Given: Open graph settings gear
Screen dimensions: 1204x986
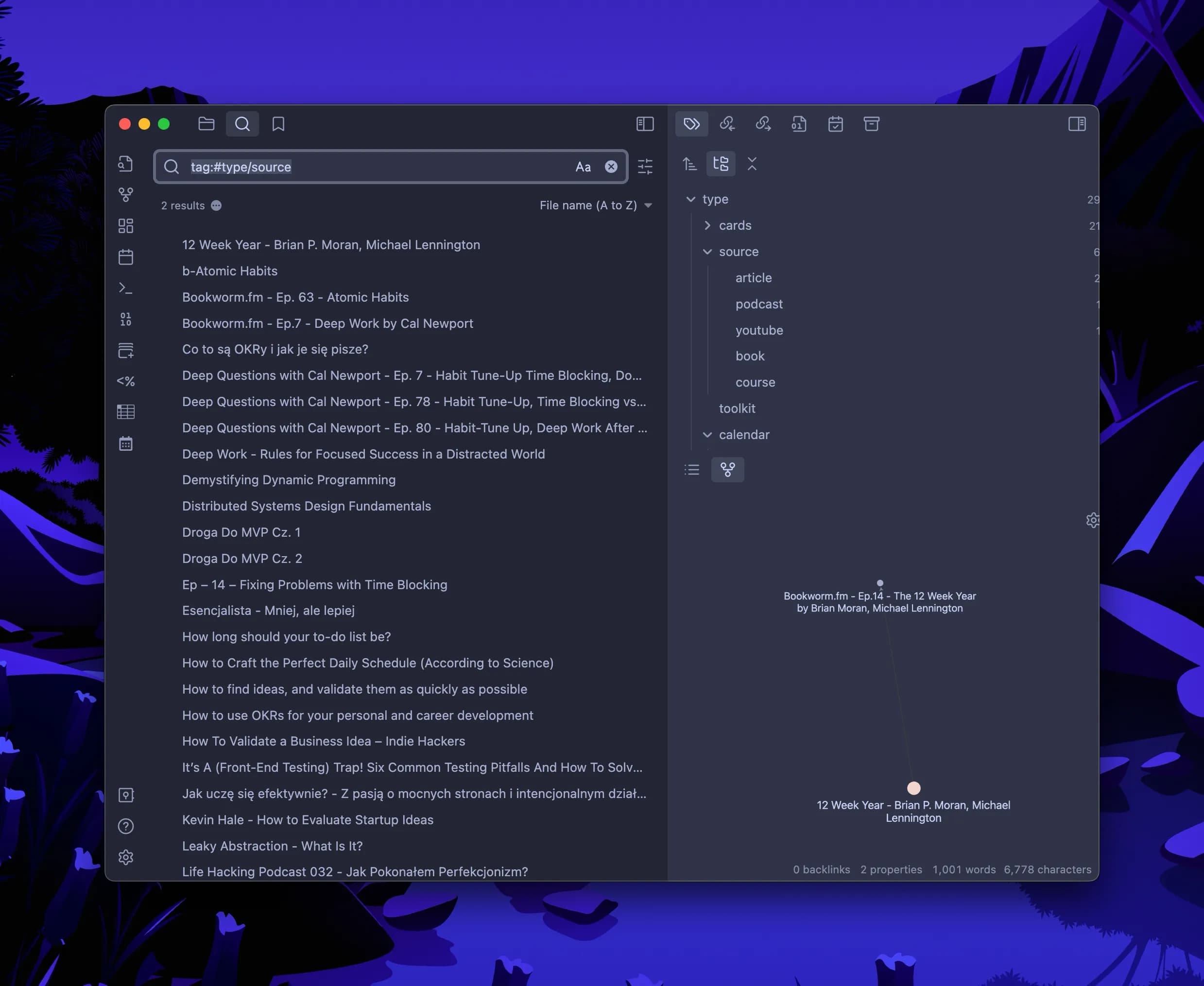Looking at the screenshot, I should 1092,520.
